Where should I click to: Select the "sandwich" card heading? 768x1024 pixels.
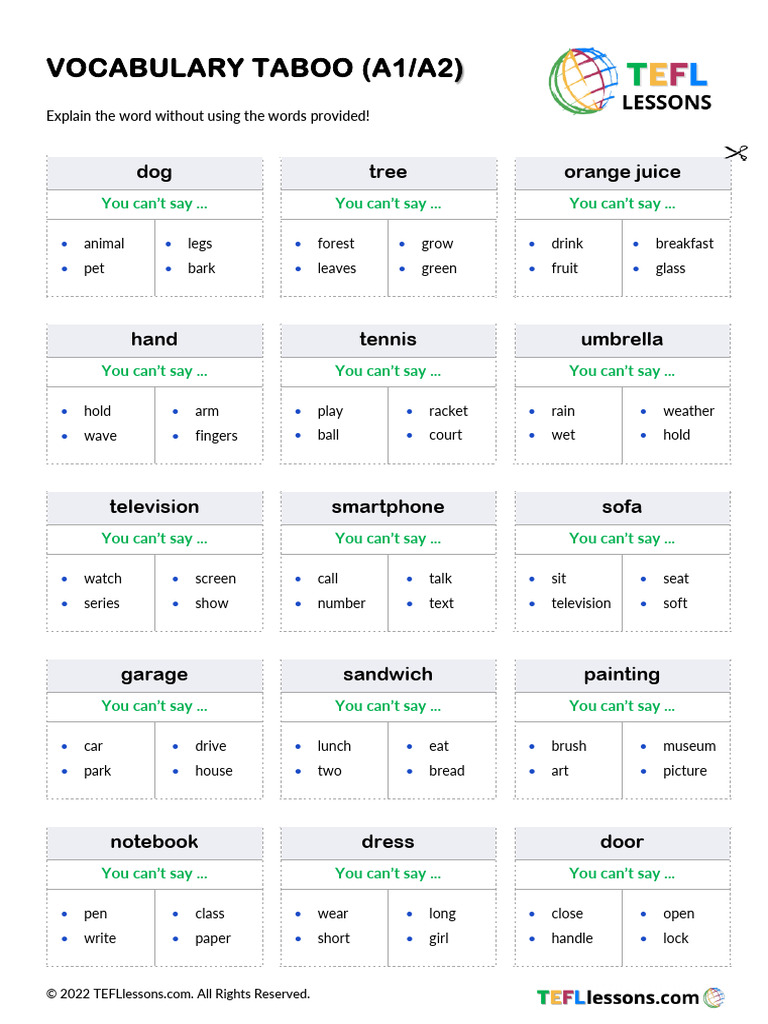388,674
